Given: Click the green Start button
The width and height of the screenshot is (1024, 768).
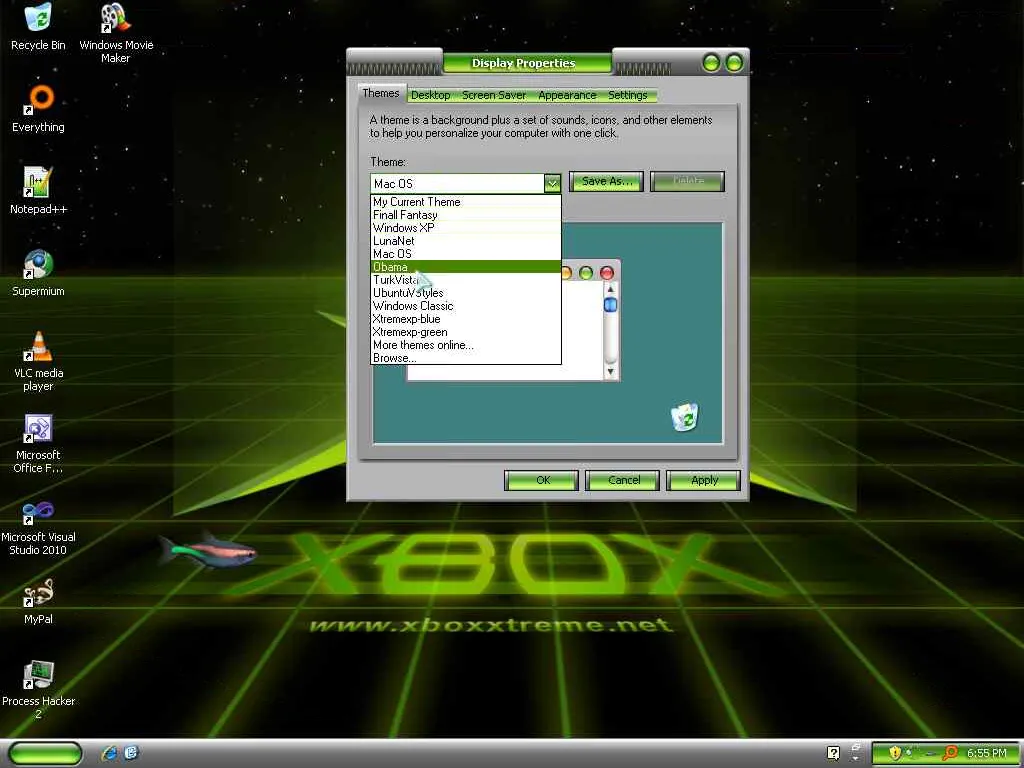Looking at the screenshot, I should click(x=44, y=753).
